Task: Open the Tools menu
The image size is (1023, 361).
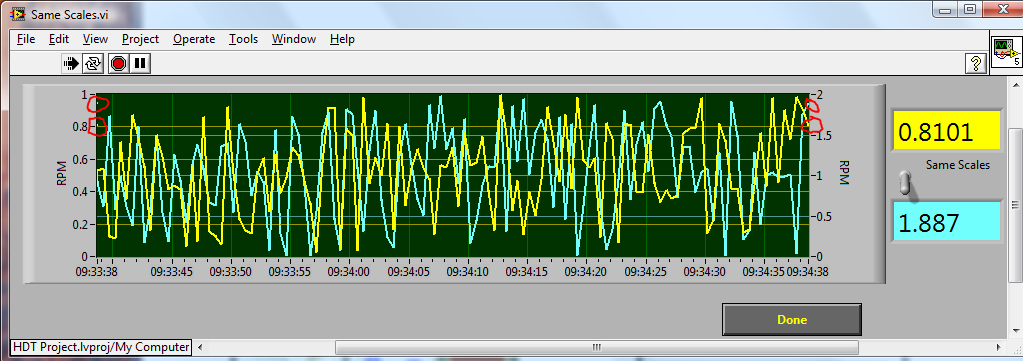Action: point(243,39)
